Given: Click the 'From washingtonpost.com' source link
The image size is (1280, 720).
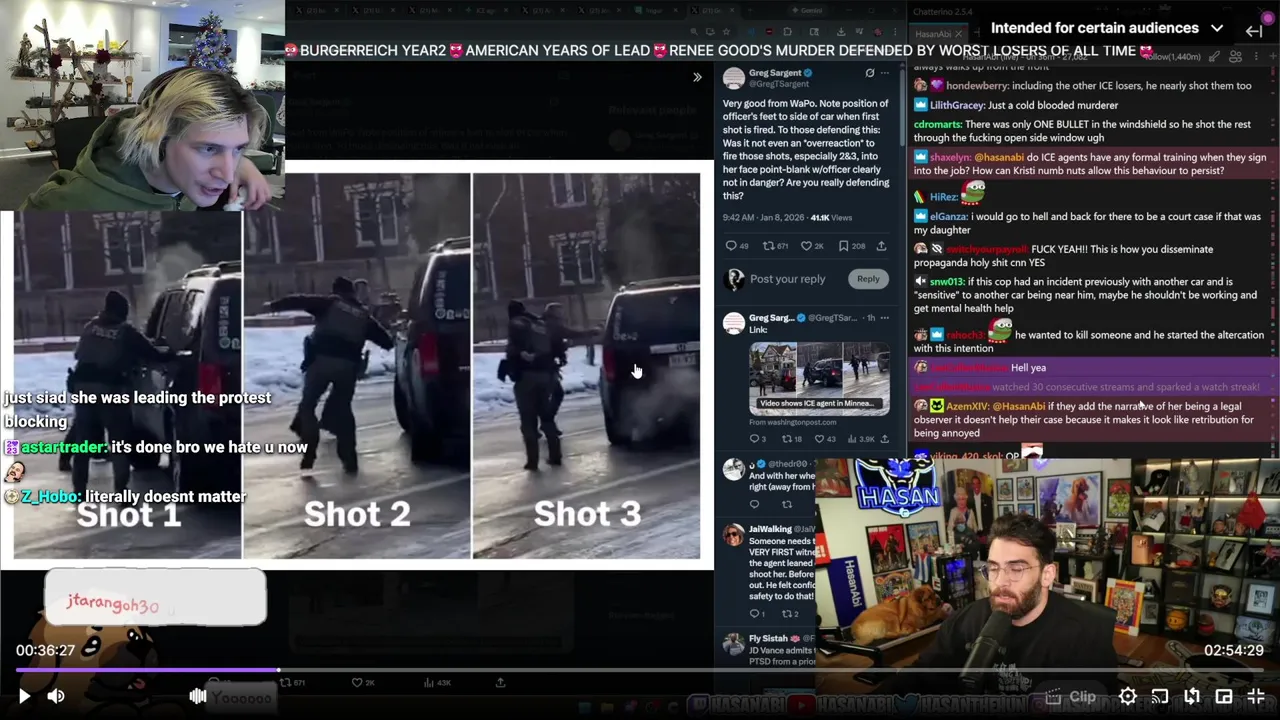Looking at the screenshot, I should coord(792,422).
